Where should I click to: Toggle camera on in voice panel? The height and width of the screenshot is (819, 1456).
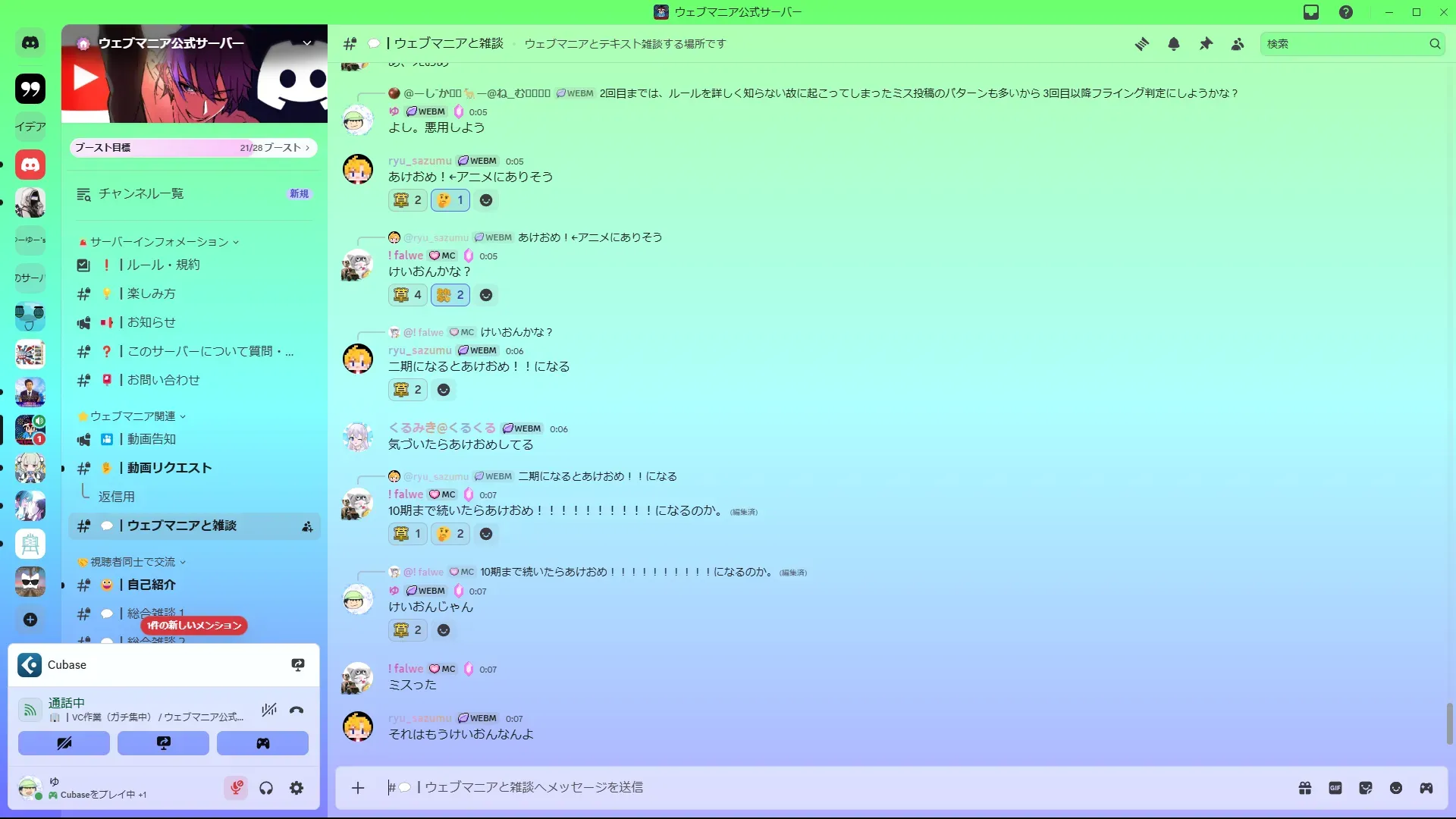point(64,743)
